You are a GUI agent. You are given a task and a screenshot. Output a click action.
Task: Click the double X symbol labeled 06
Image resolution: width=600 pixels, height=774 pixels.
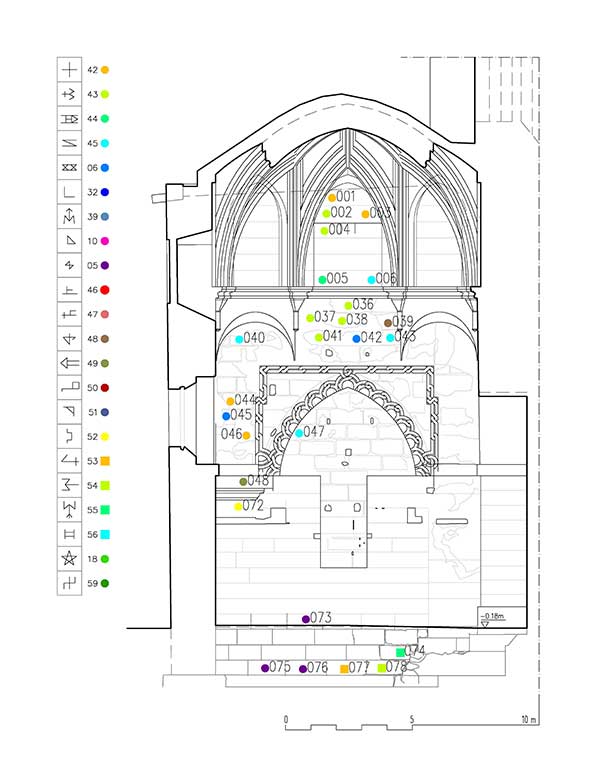70,167
